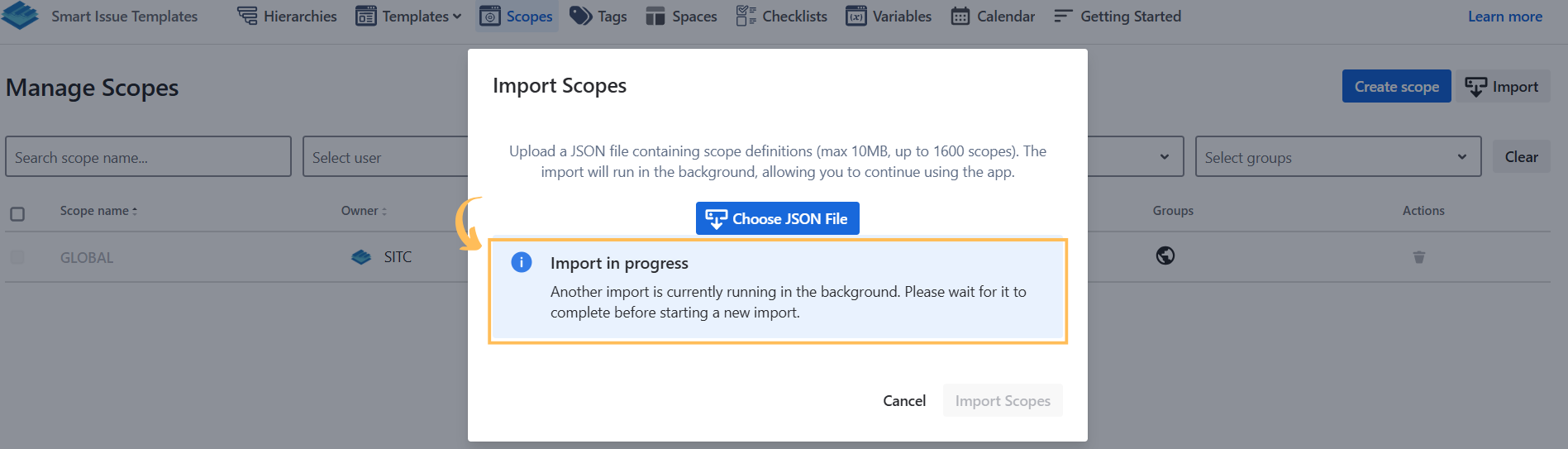Image resolution: width=1568 pixels, height=449 pixels.
Task: Open the Select groups dropdown
Action: 1337,157
